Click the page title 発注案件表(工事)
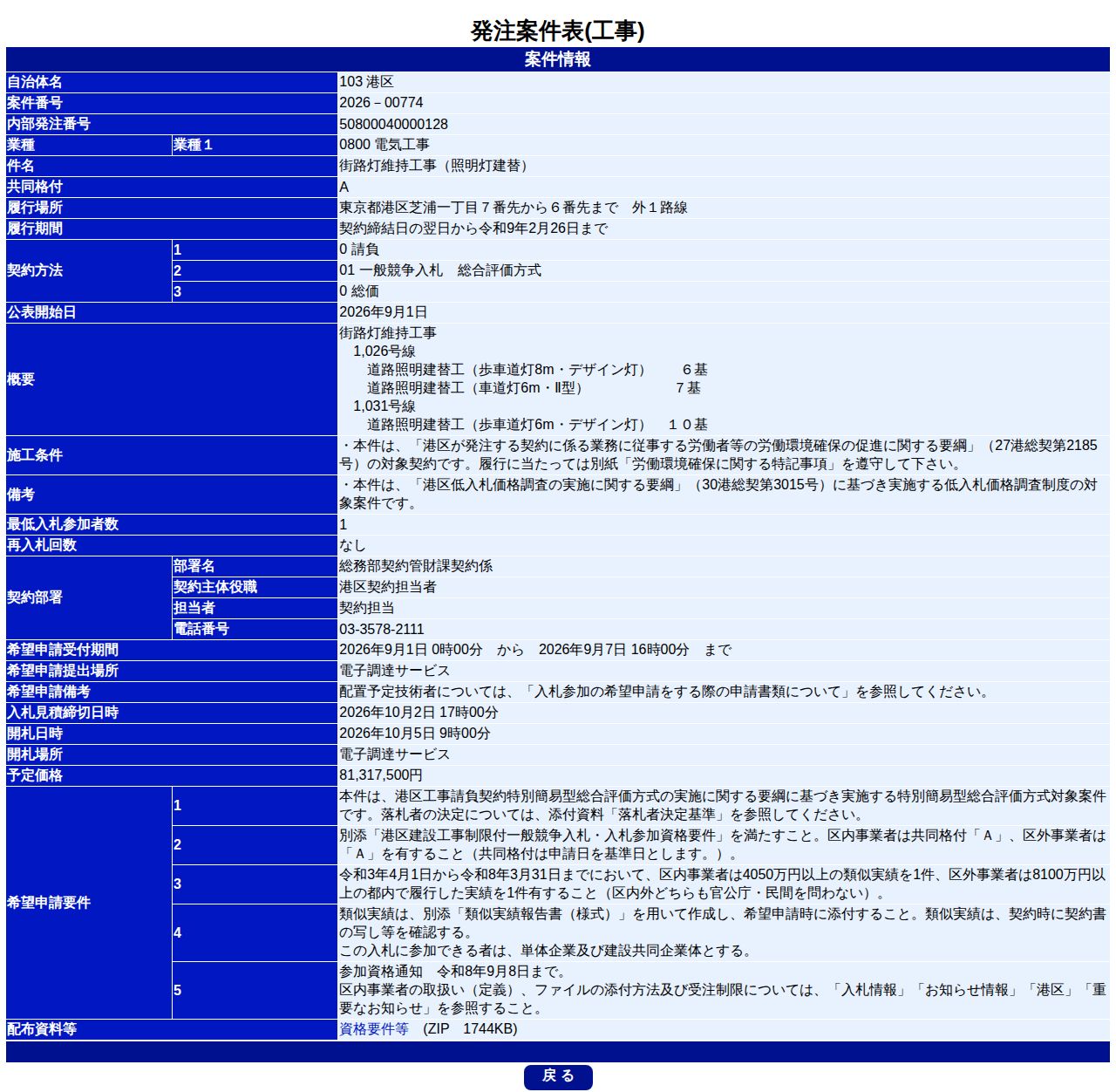The height and width of the screenshot is (1092, 1116). tap(558, 31)
